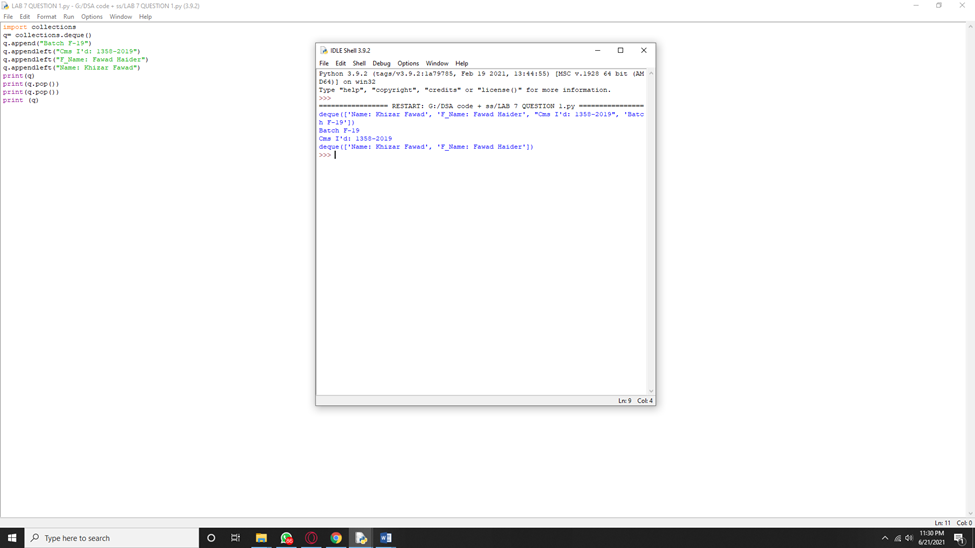Click the RESTART line in shell output
The image size is (975, 548).
pyautogui.click(x=481, y=106)
